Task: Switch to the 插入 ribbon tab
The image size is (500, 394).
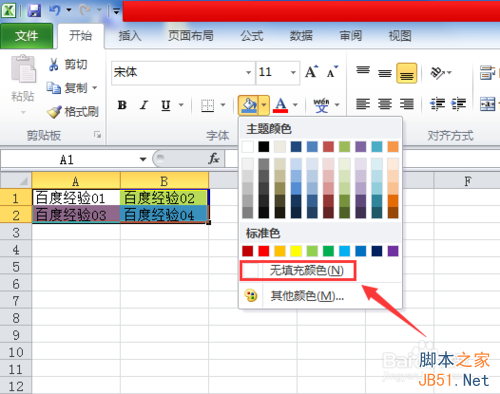Action: point(130,36)
